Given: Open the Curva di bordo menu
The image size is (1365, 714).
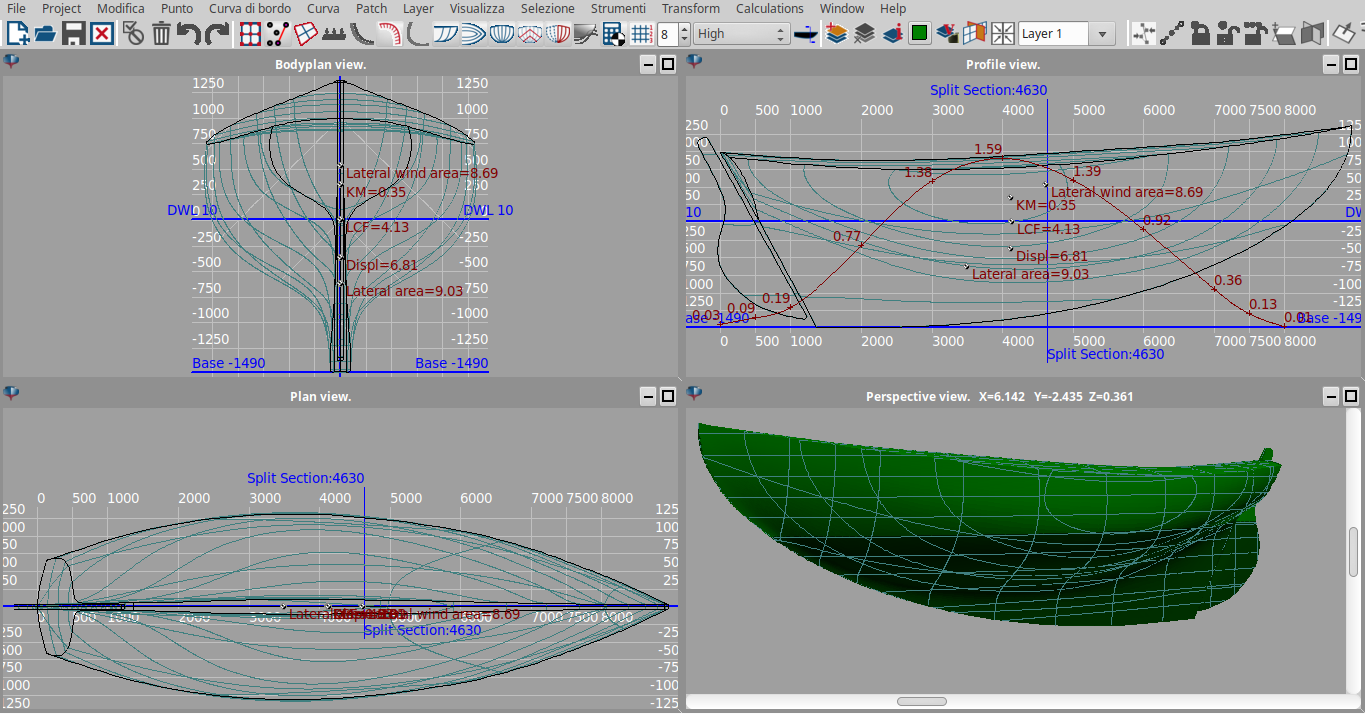Looking at the screenshot, I should pos(250,8).
